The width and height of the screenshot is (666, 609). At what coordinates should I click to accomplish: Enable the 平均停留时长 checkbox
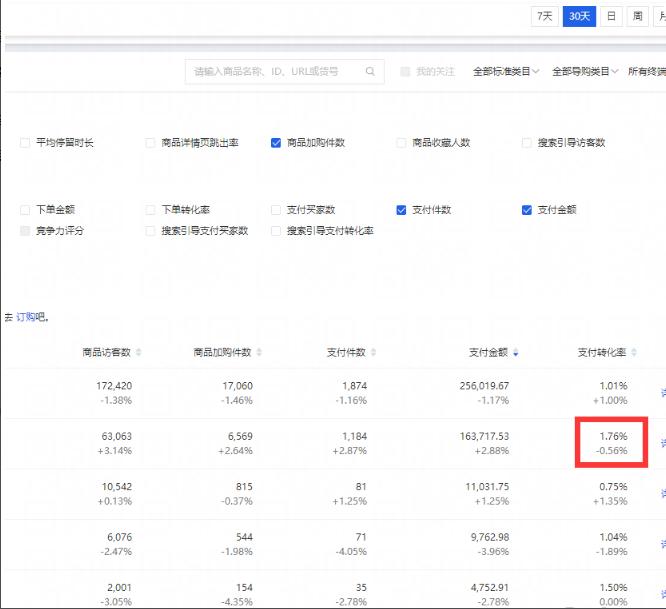click(25, 143)
